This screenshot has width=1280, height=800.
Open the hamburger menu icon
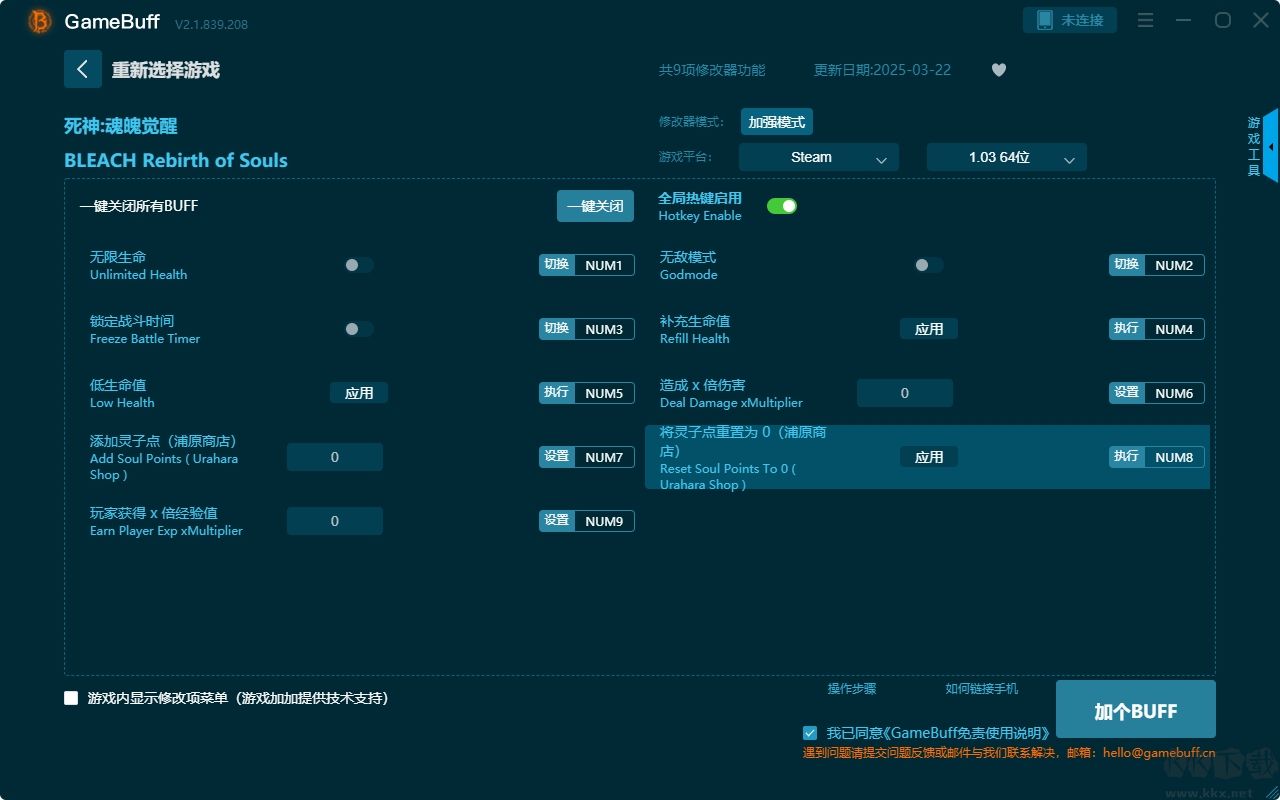(1146, 20)
